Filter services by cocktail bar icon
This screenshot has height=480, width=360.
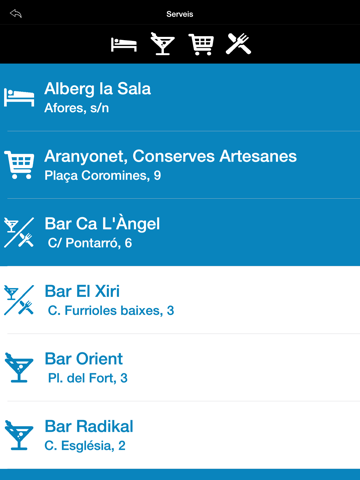(162, 44)
